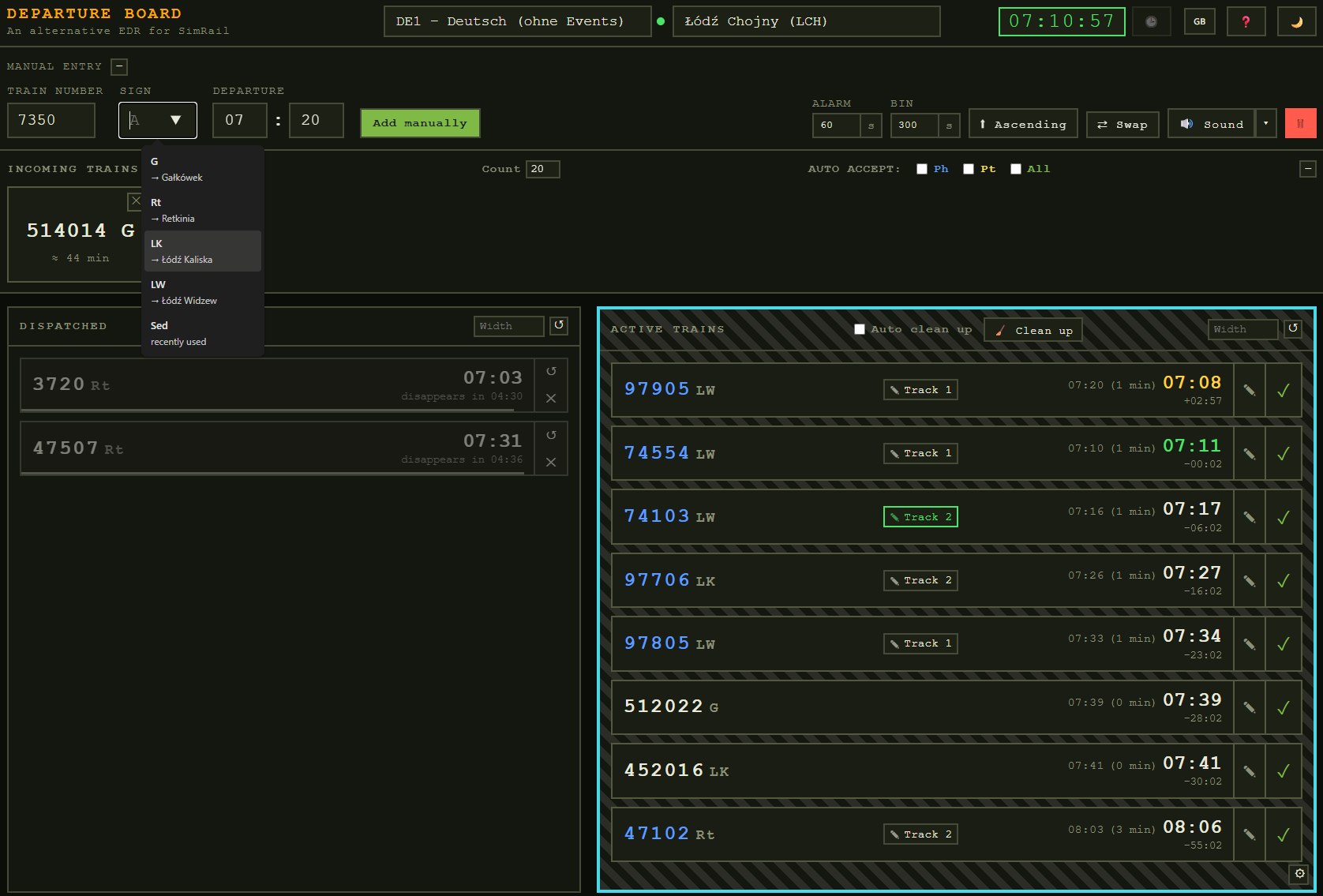Edit incoming trains Count field
Viewport: 1323px width, 896px height.
point(543,169)
